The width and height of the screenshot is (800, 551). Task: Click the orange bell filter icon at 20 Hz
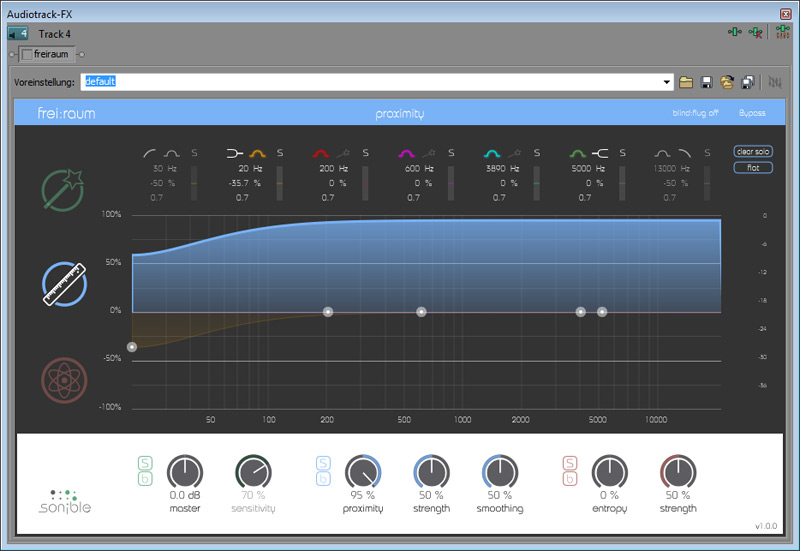pyautogui.click(x=257, y=153)
